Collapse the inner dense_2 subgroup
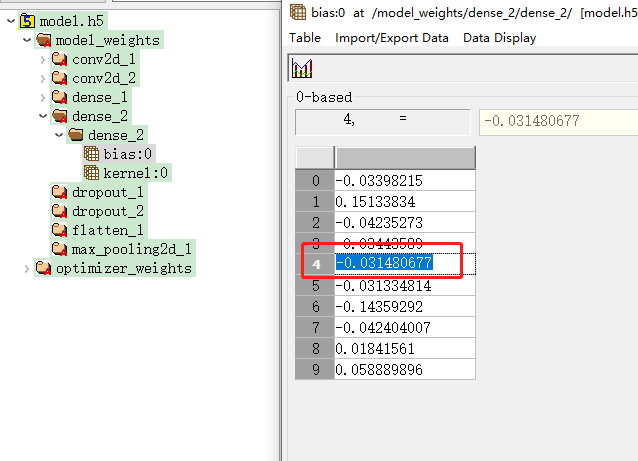This screenshot has width=638, height=461. click(59, 135)
